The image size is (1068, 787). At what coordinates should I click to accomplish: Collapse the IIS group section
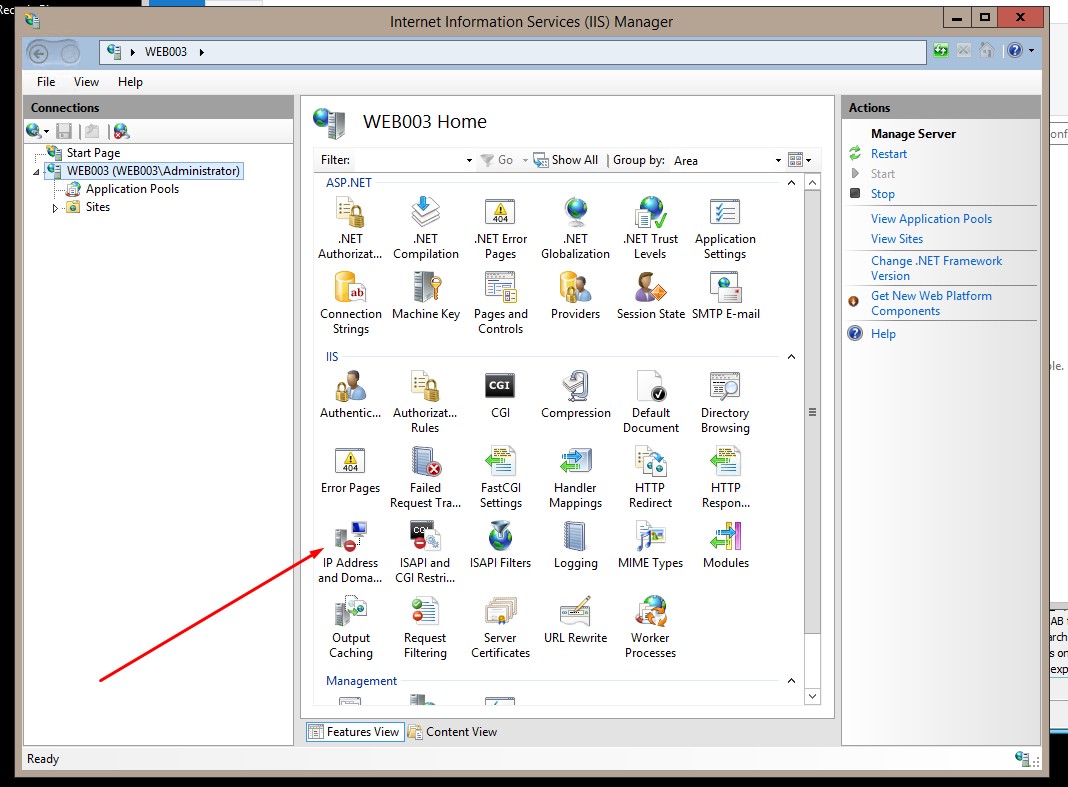click(x=791, y=356)
